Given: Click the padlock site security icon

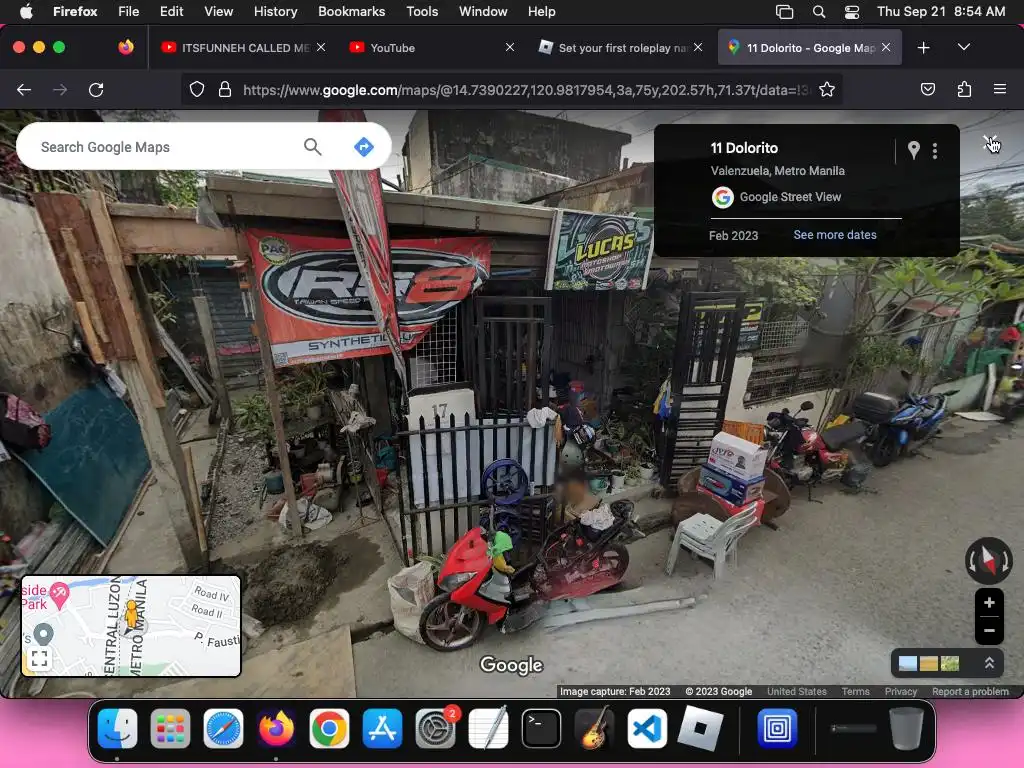Looking at the screenshot, I should pos(225,89).
